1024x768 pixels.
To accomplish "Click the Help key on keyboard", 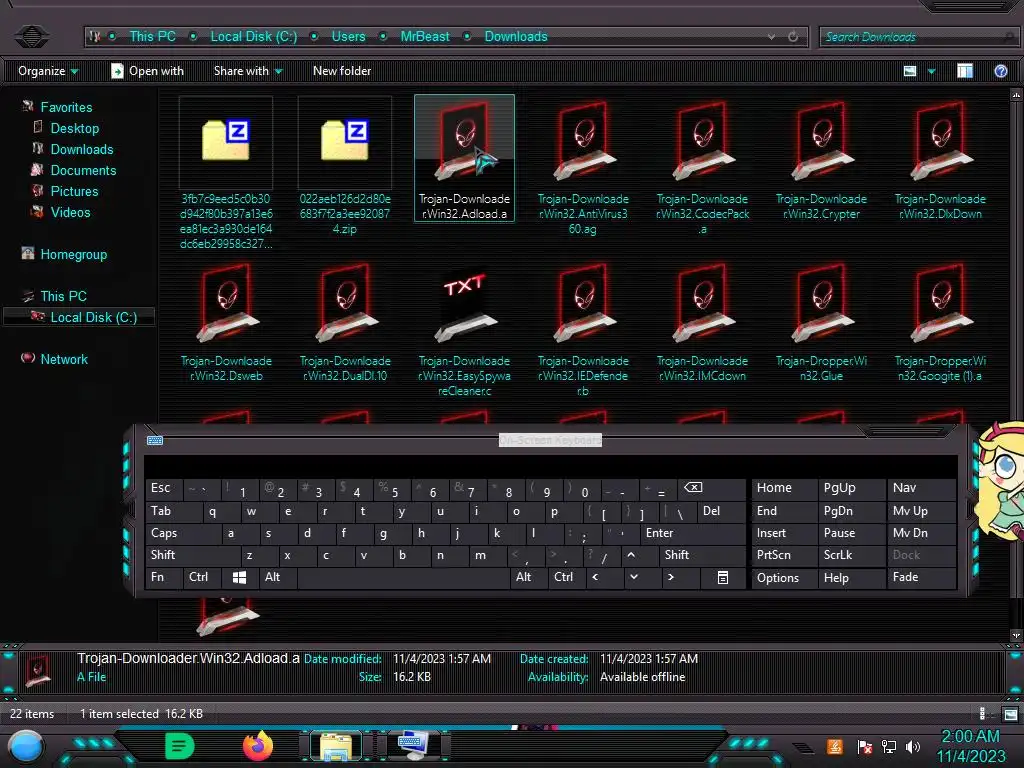I will [851, 577].
